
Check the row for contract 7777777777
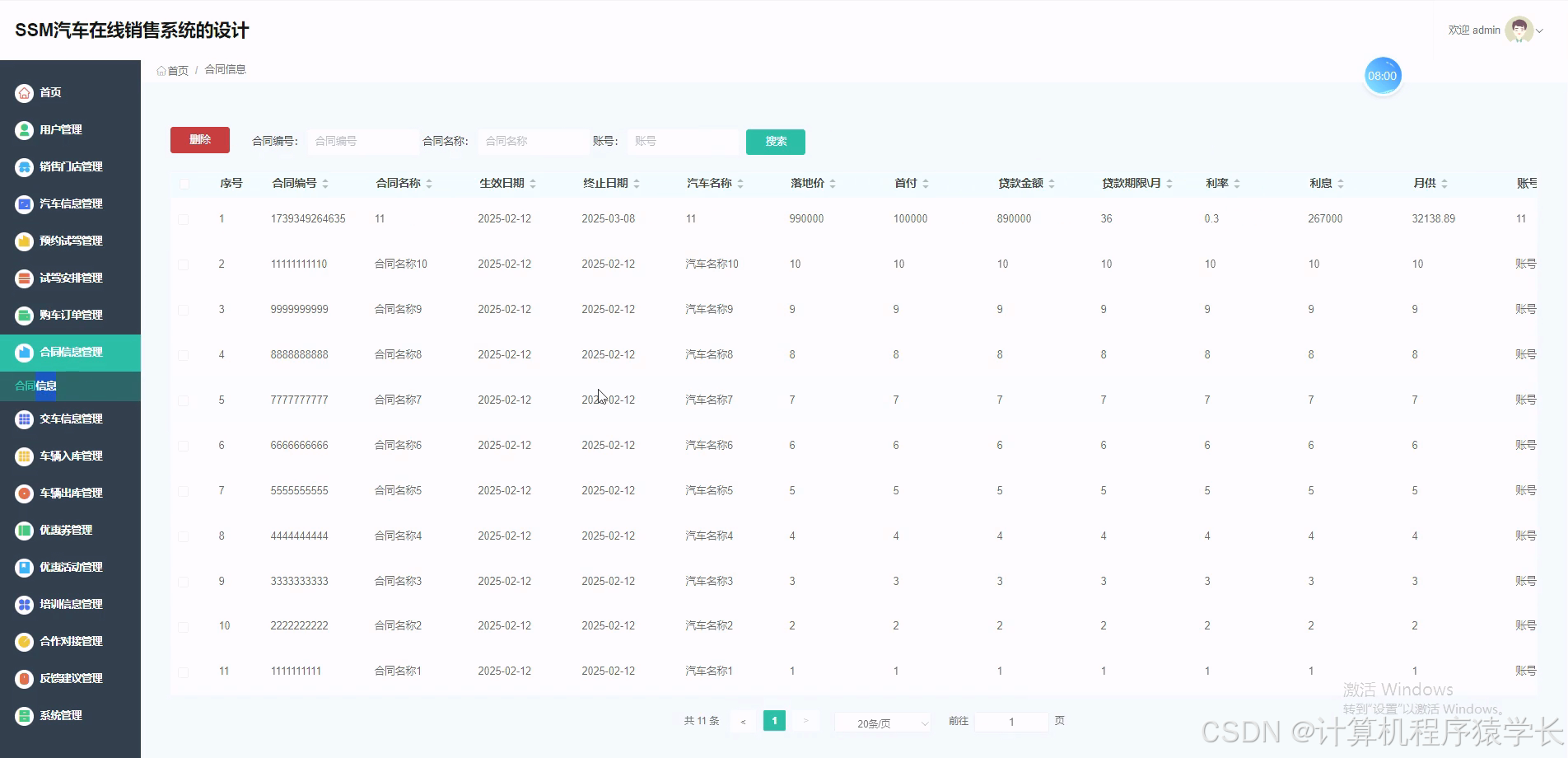[184, 401]
